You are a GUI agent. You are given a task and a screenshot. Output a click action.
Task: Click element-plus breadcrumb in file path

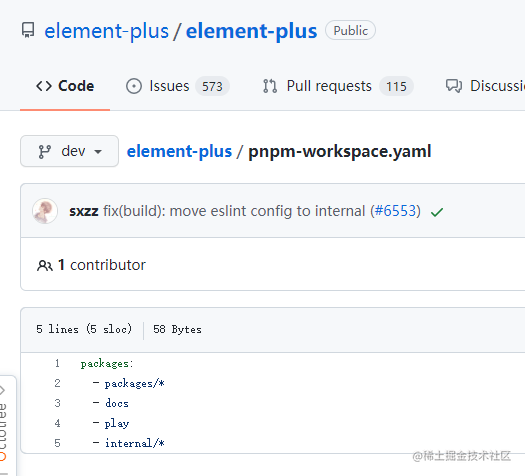tap(179, 151)
